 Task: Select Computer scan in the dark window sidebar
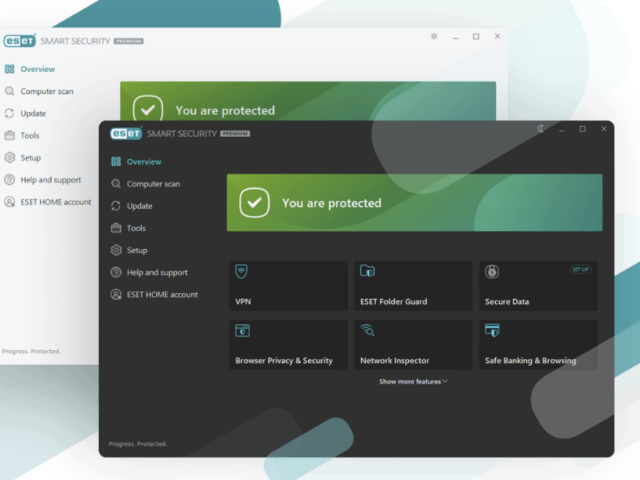coord(145,184)
